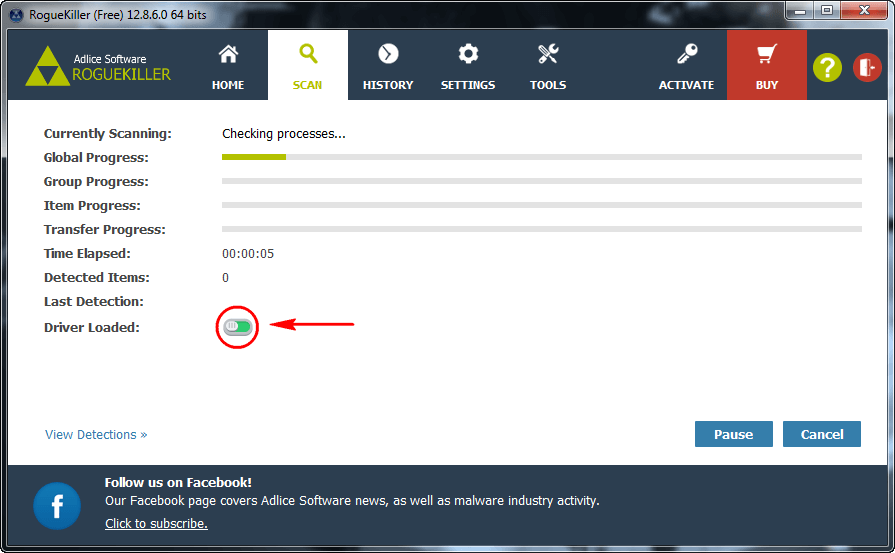Open Tools via the wrench icon
895x553 pixels.
548,54
